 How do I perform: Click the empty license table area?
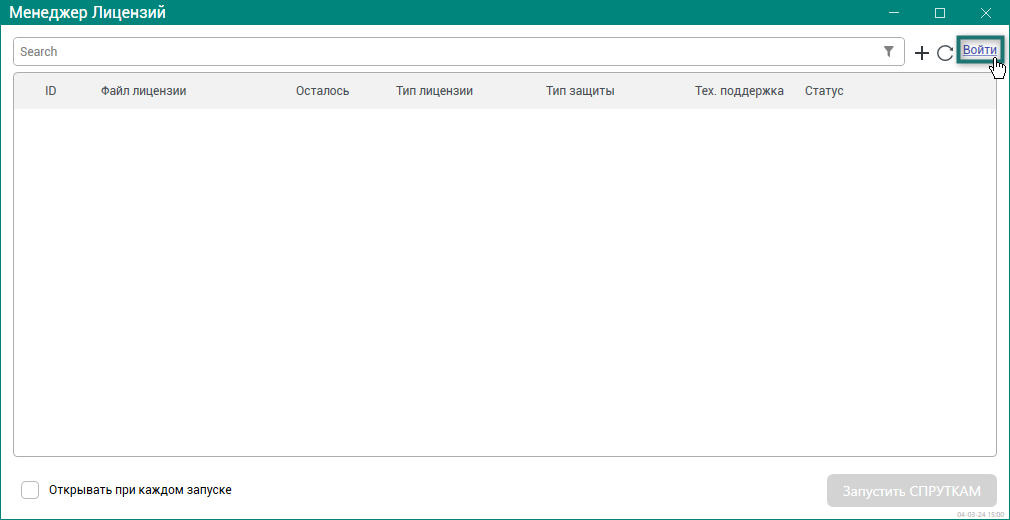(x=504, y=280)
